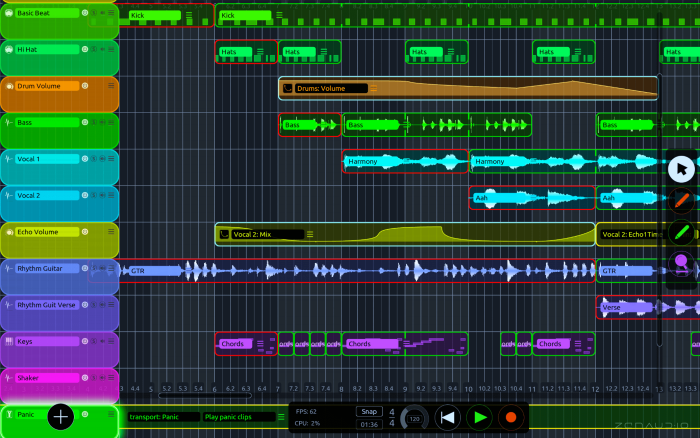
Task: Click the waveform icon on Bass track
Action: pos(9,122)
